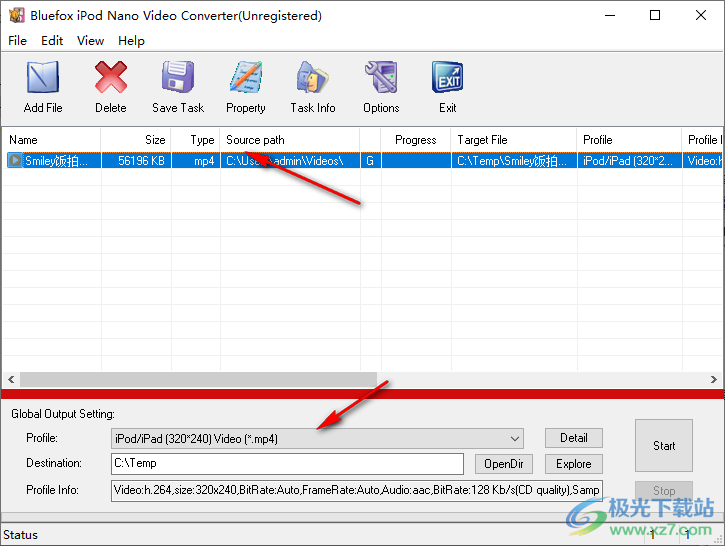The width and height of the screenshot is (725, 546).
Task: Open the Task Info toolbar icon
Action: 313,77
